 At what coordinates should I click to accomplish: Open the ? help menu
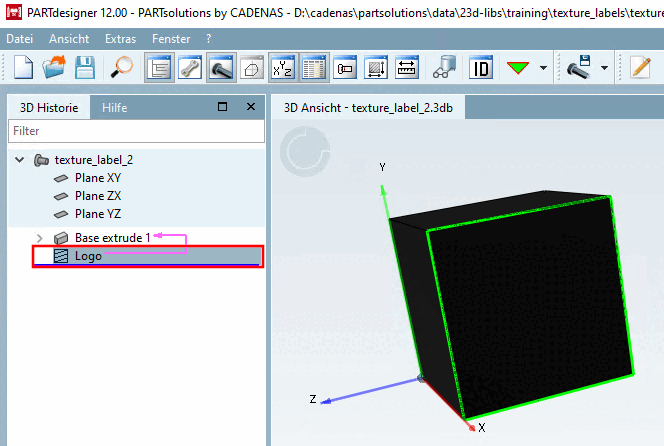pyautogui.click(x=208, y=39)
